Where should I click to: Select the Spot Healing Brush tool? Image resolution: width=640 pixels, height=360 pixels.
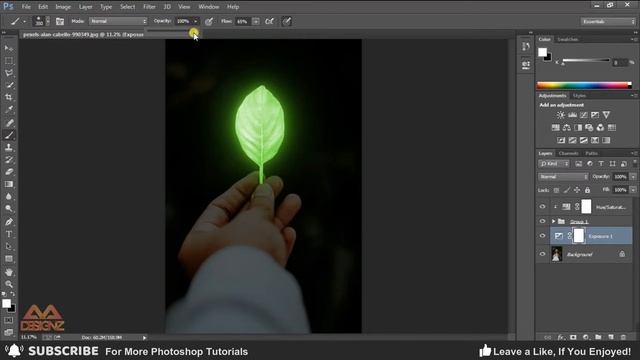[x=9, y=123]
